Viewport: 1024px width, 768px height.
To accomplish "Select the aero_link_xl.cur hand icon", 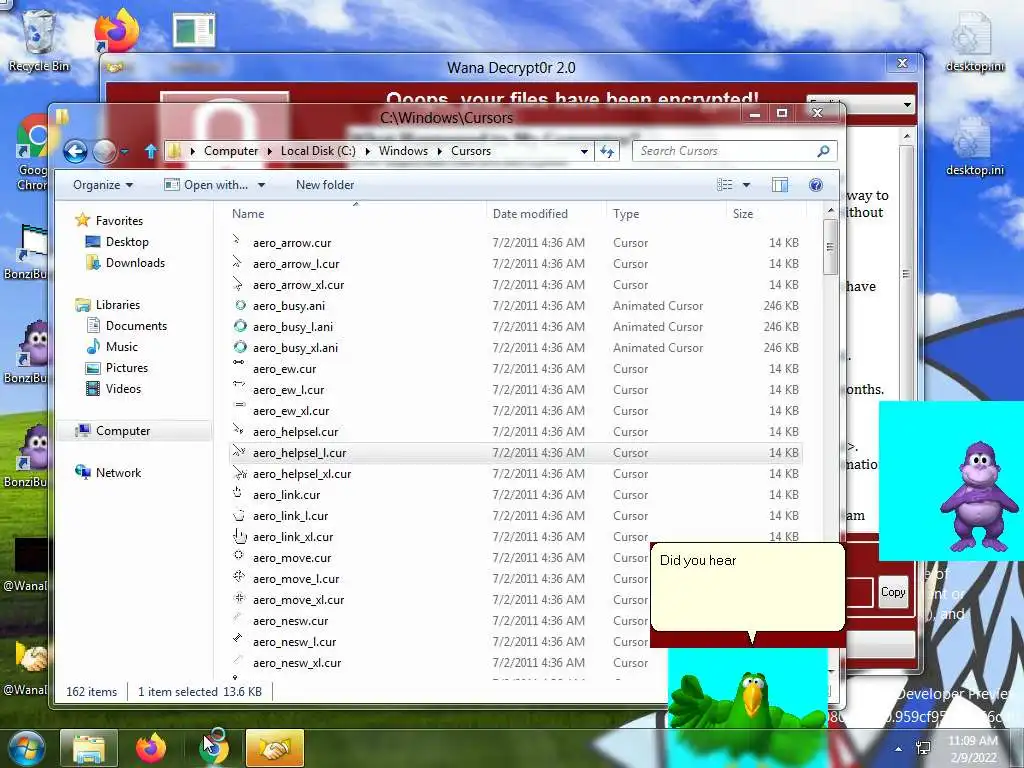I will tap(240, 536).
